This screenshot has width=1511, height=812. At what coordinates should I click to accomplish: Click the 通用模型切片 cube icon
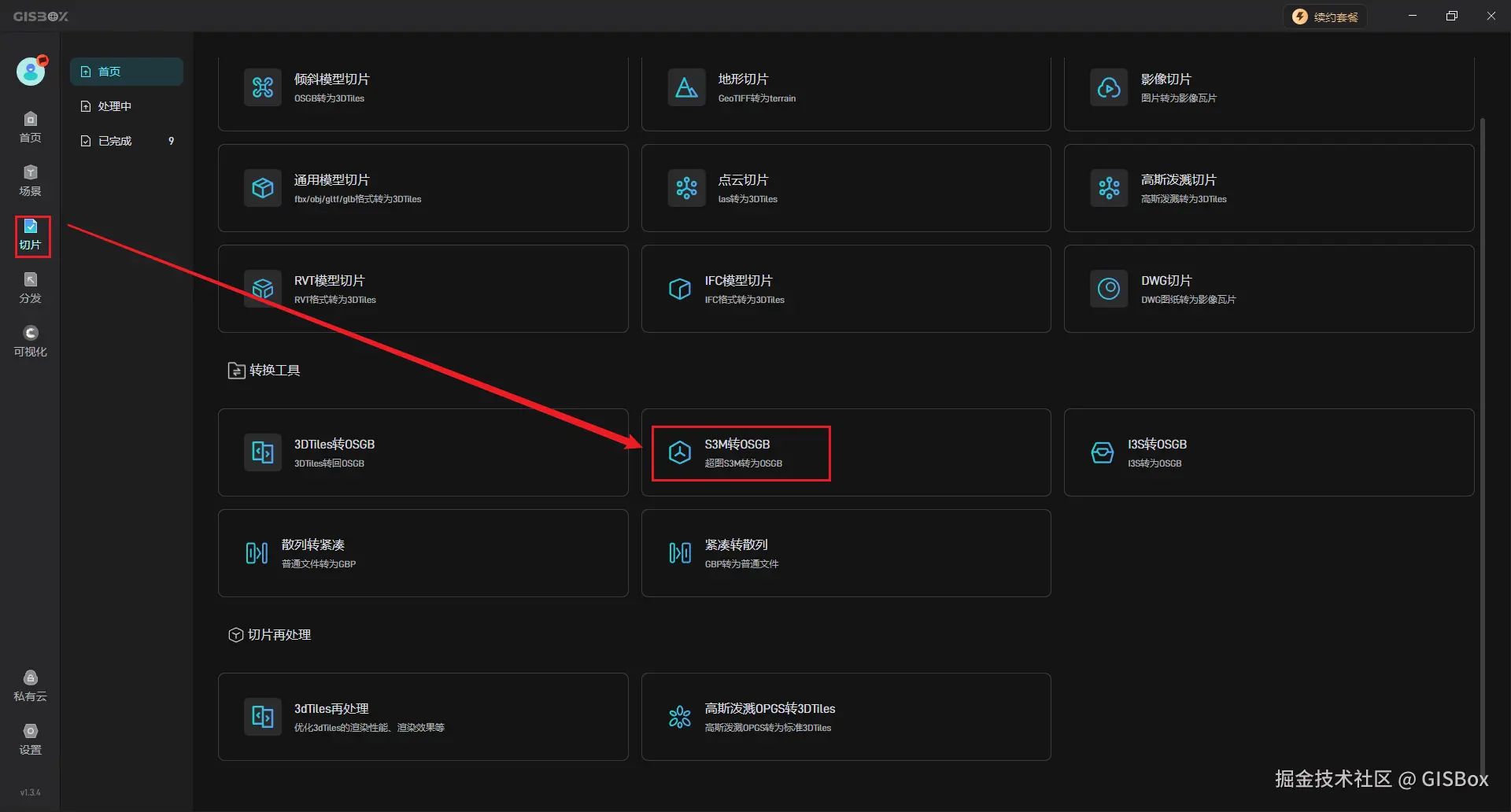(263, 188)
